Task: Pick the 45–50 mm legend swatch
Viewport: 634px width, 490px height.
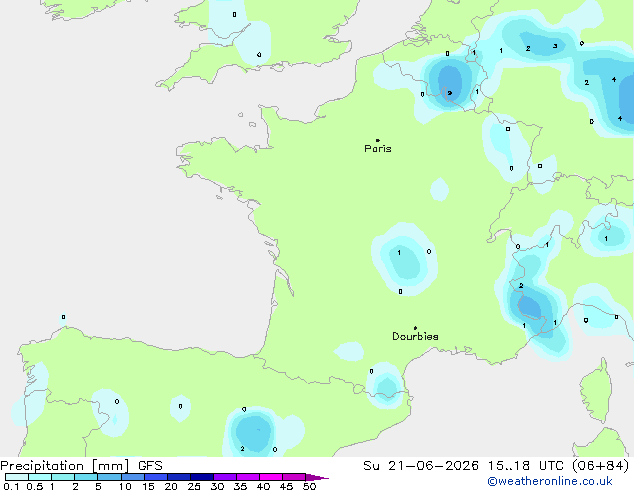Action: [x=294, y=477]
